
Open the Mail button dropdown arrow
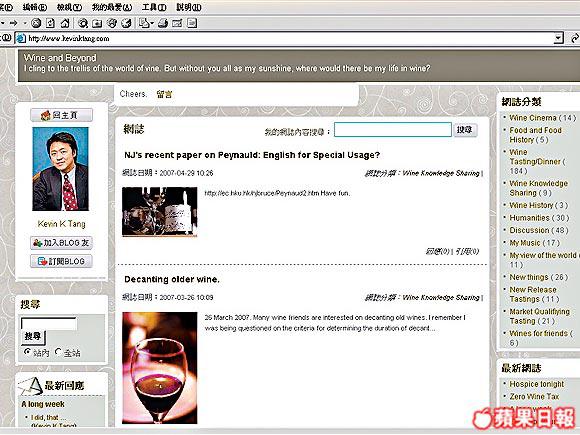[x=152, y=24]
